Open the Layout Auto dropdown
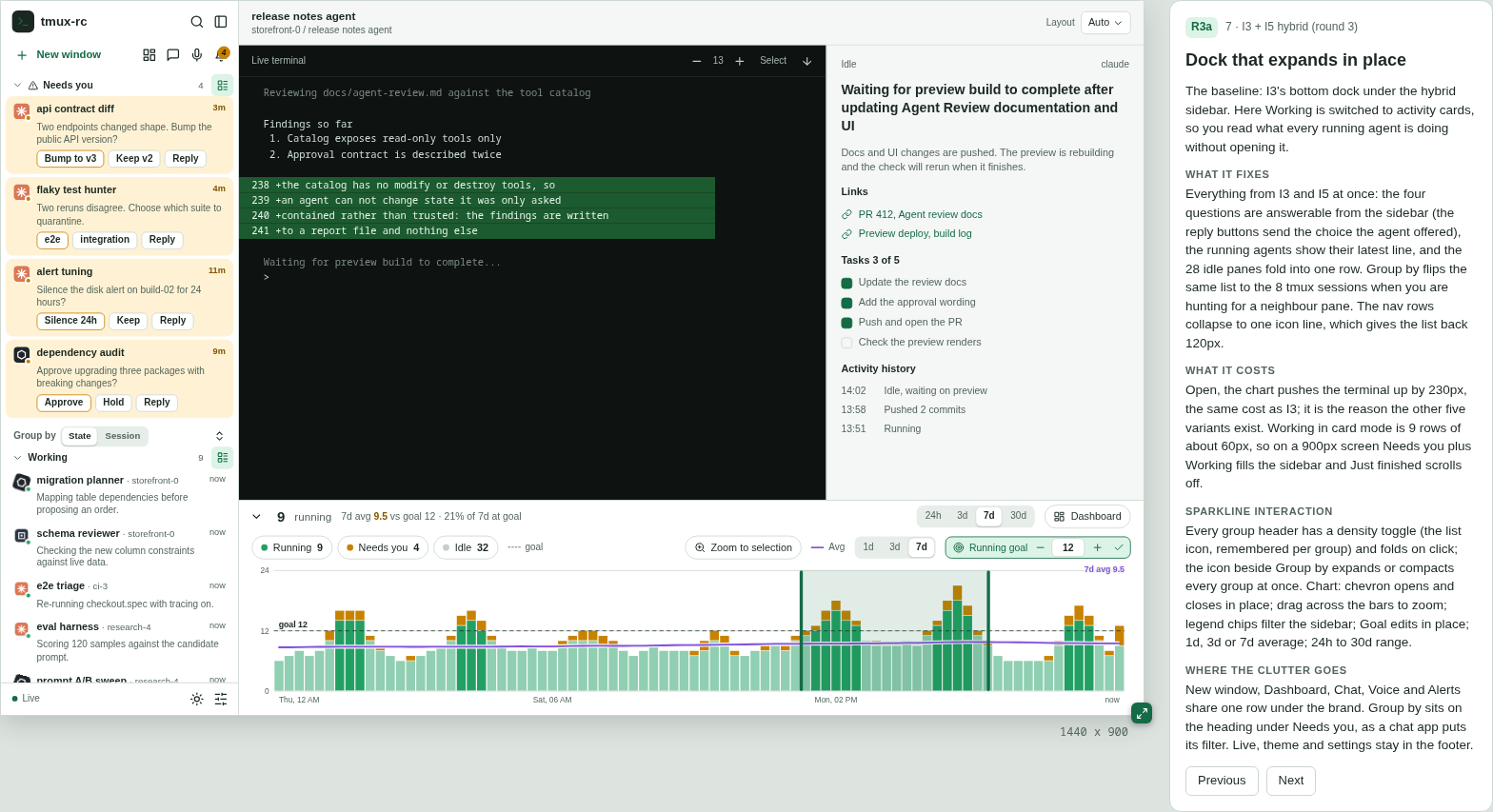Viewport: 1493px width, 812px height. tap(1105, 23)
